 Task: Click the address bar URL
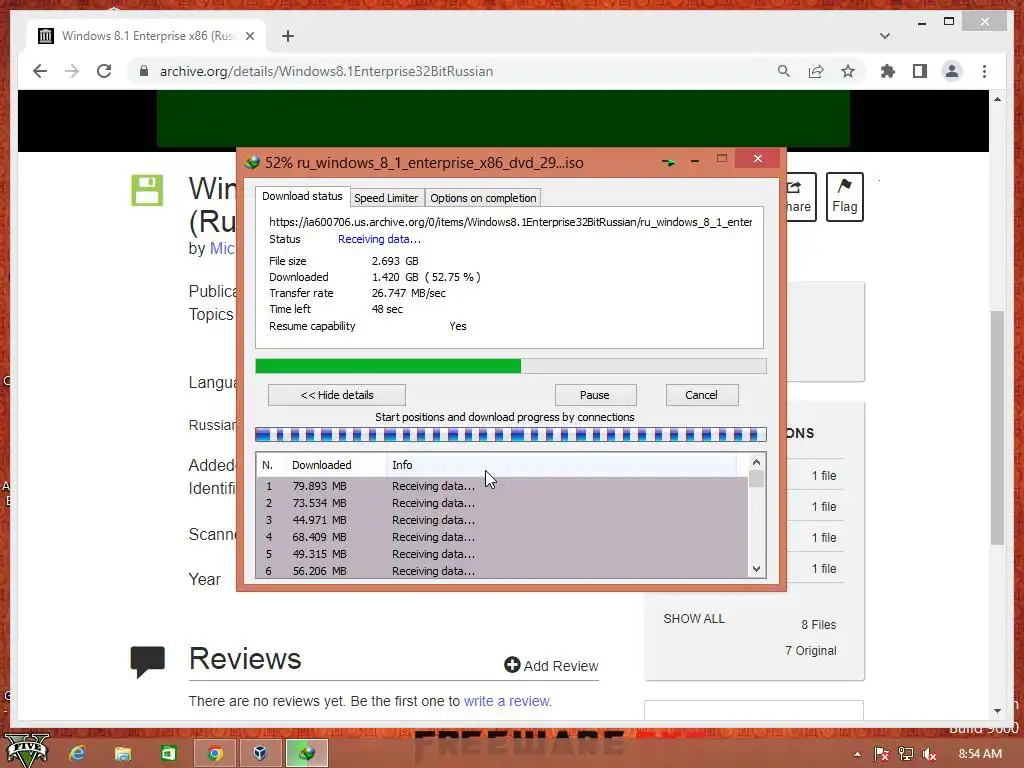tap(327, 71)
